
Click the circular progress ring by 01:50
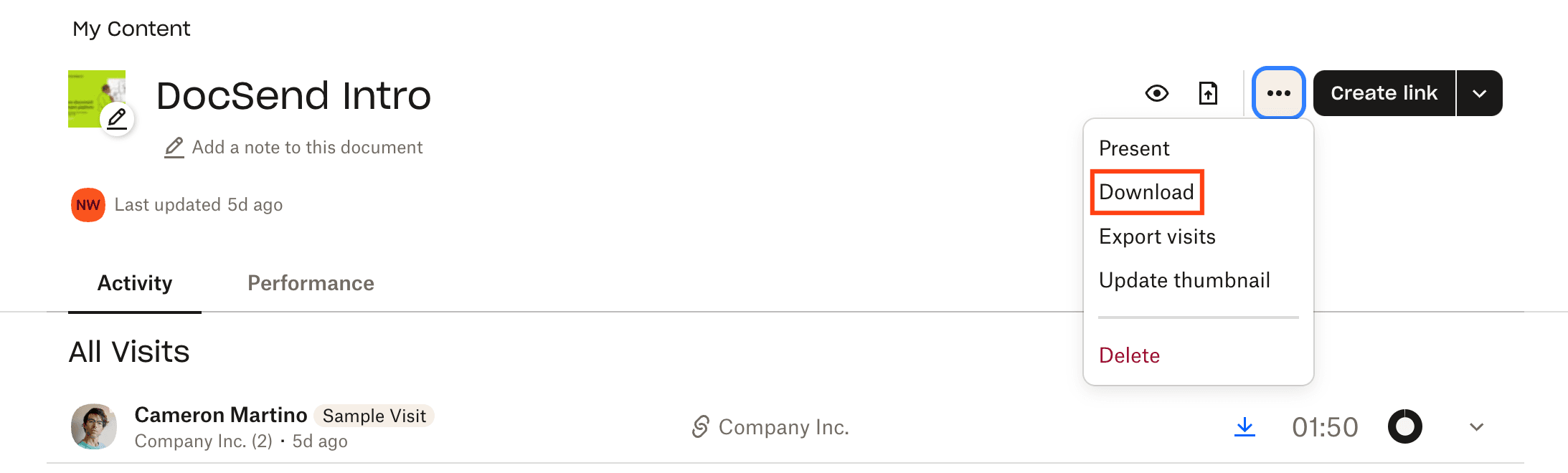[1404, 426]
